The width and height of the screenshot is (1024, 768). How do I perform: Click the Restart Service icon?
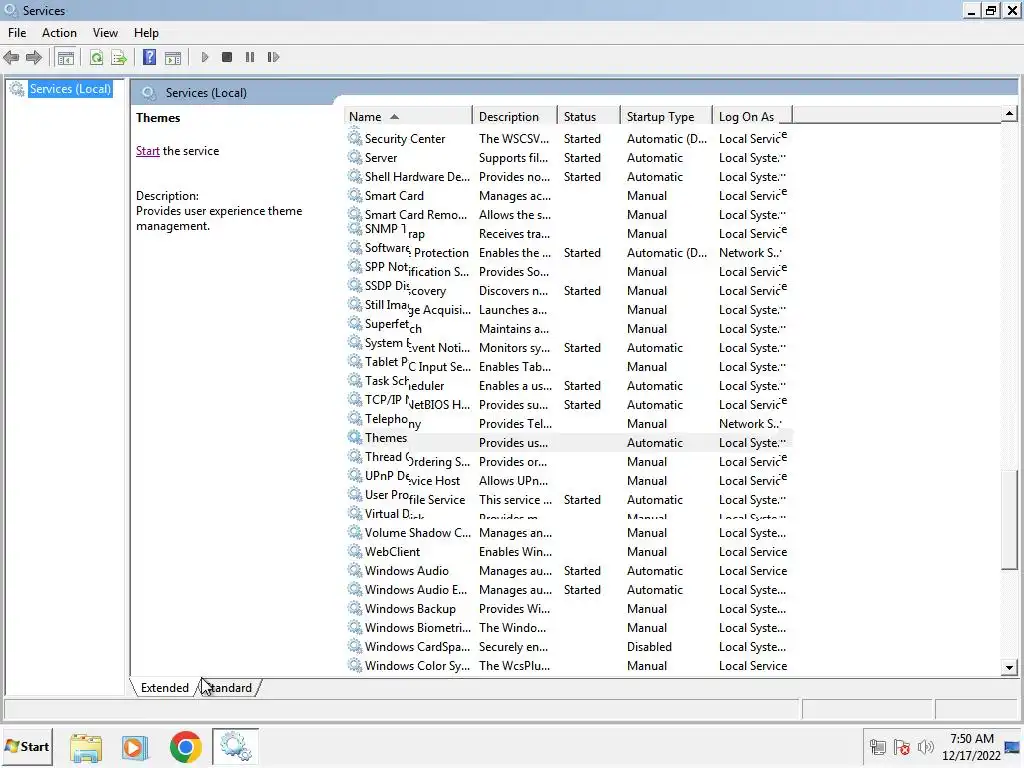click(x=273, y=57)
